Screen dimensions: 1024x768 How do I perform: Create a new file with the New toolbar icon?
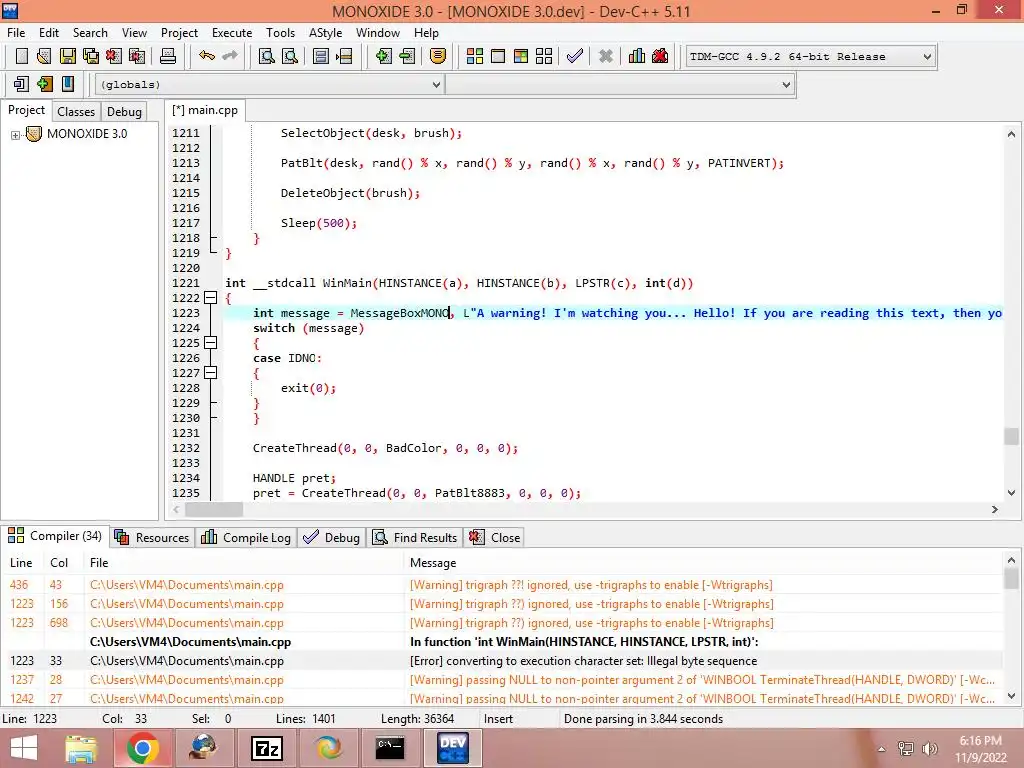22,56
